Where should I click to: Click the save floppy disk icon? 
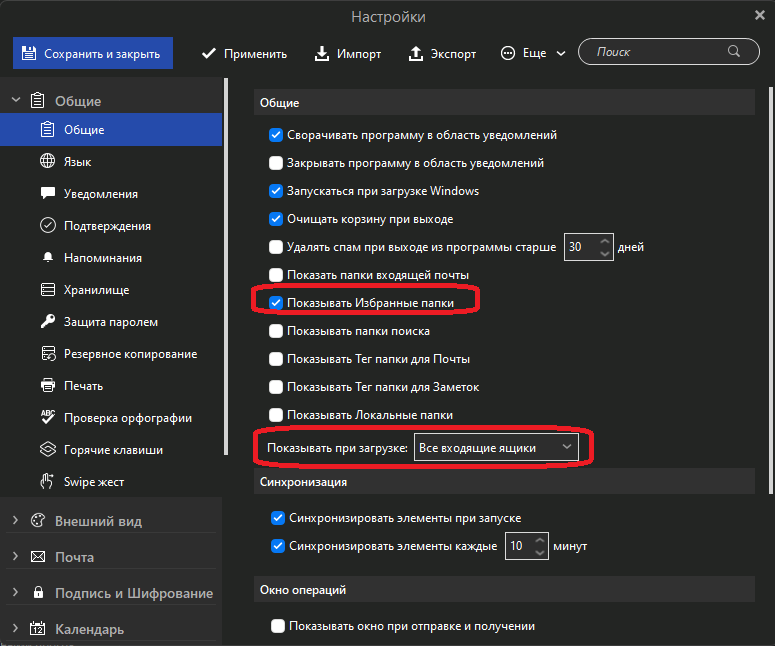click(x=29, y=53)
